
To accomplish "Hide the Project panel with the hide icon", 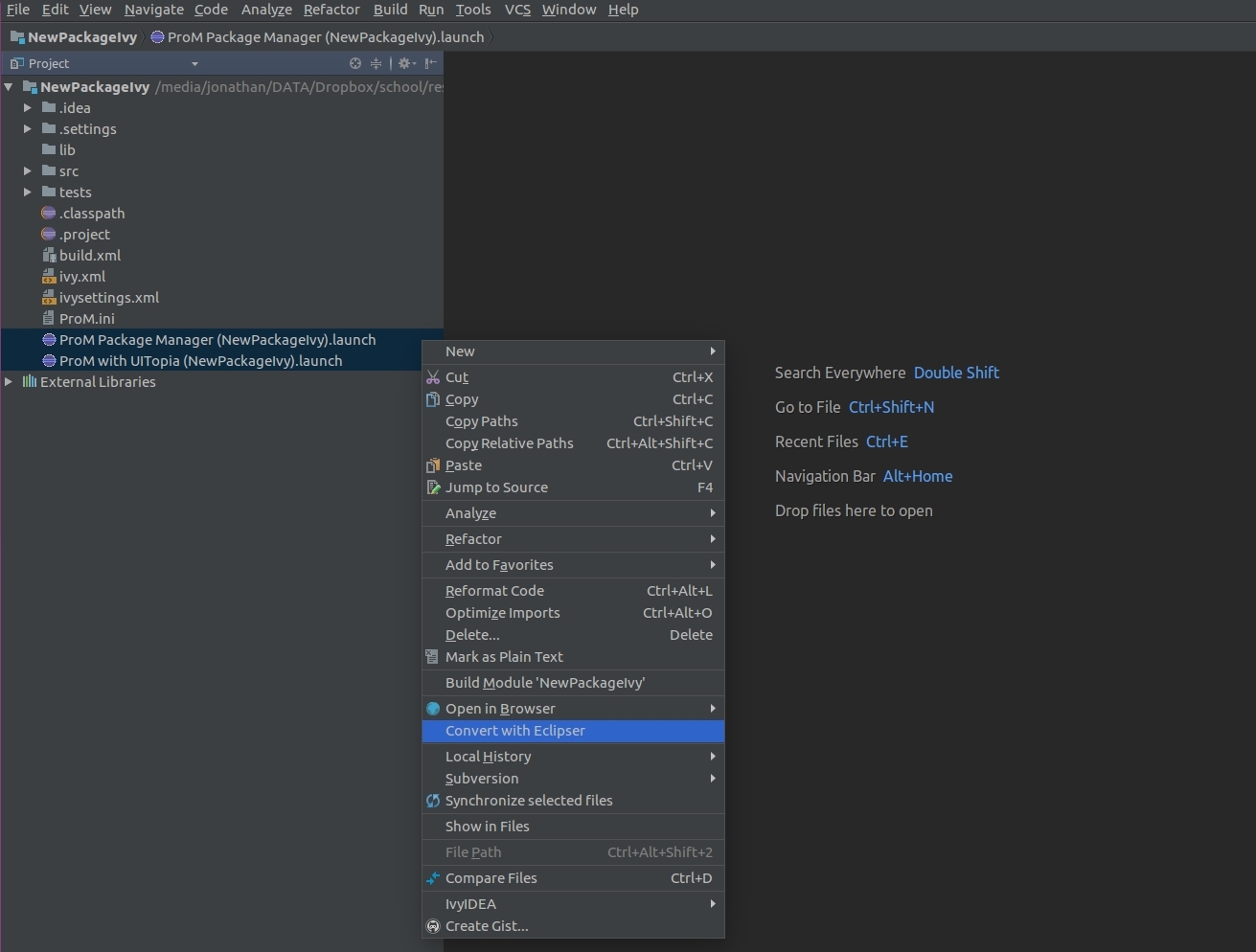I will coord(431,63).
